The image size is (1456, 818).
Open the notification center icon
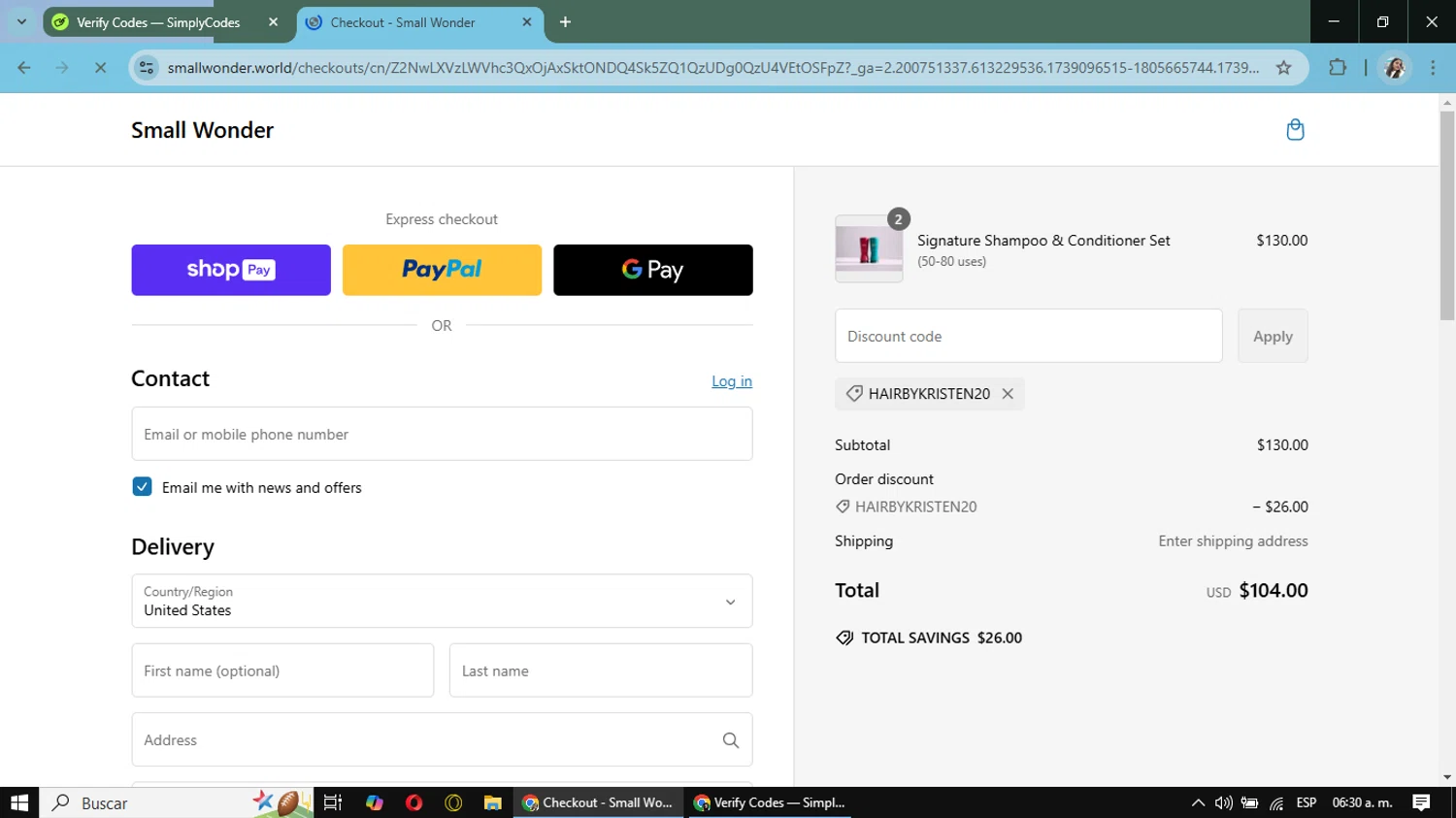(x=1421, y=802)
